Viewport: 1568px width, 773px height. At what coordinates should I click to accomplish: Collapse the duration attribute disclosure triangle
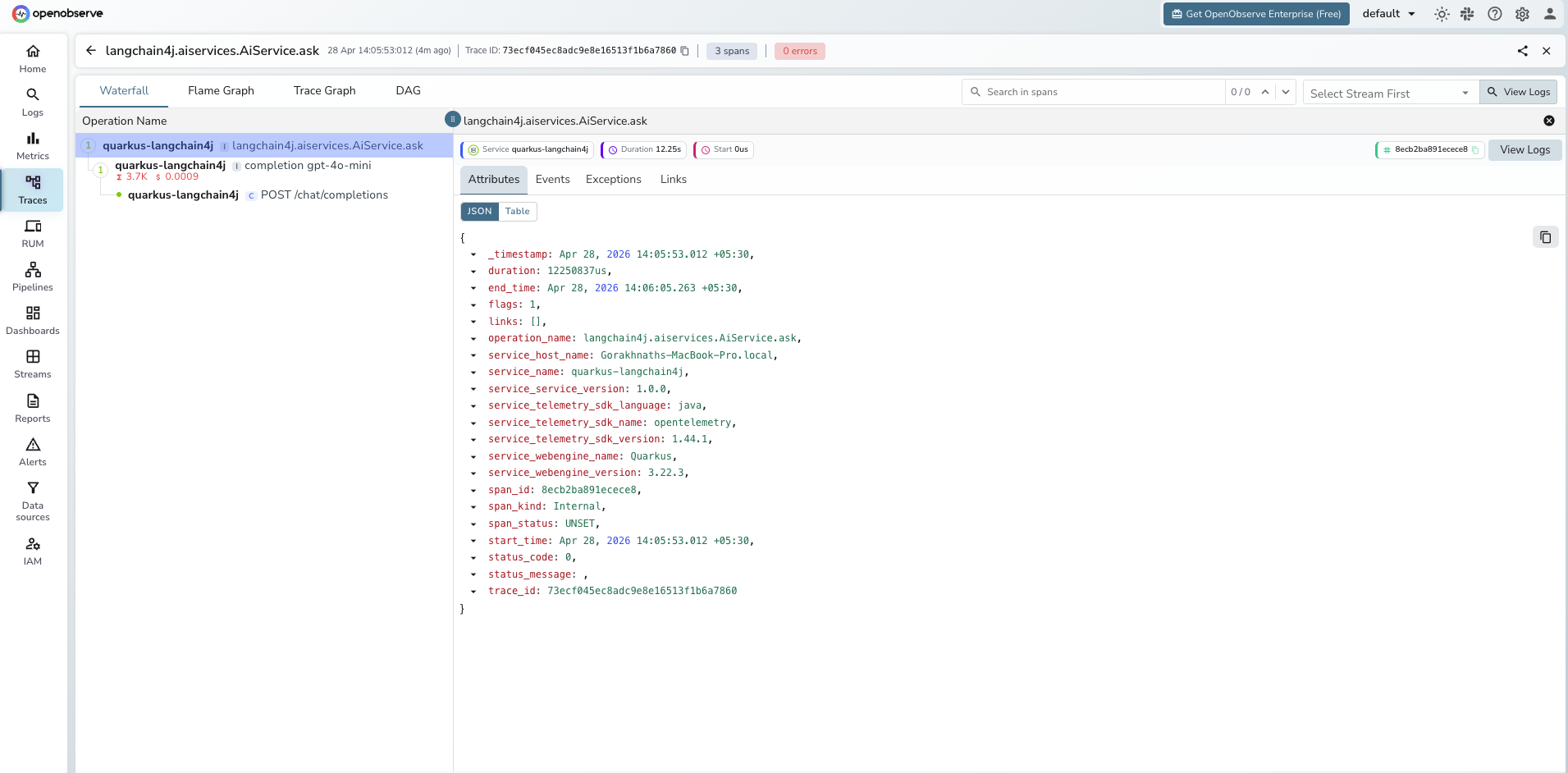click(x=473, y=271)
